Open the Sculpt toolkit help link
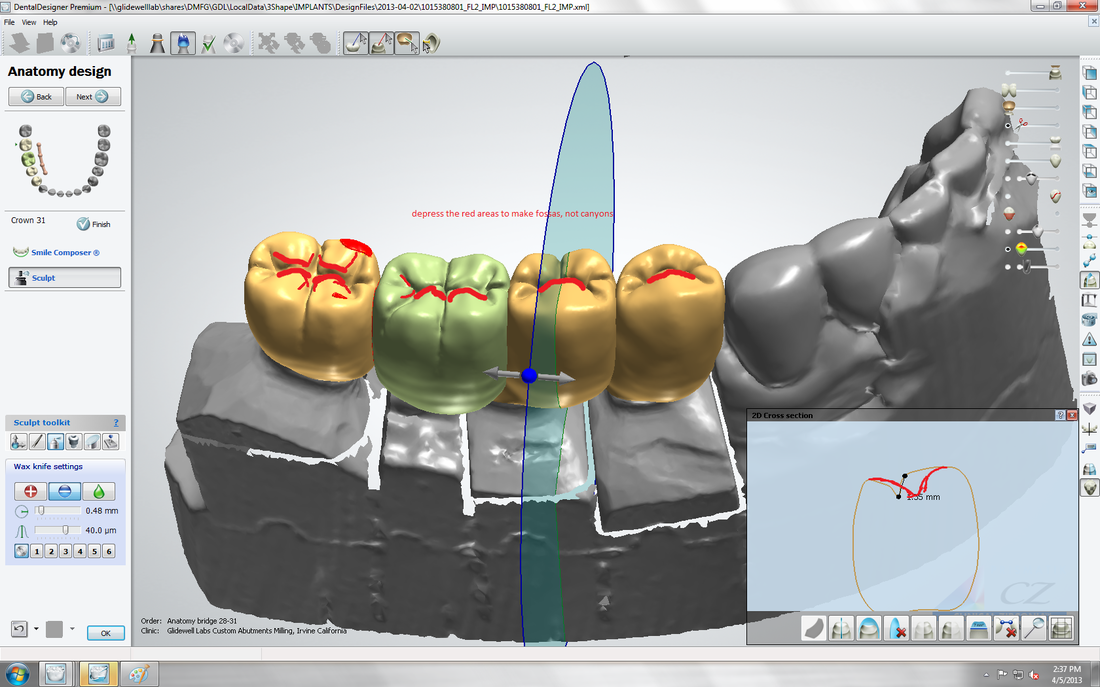This screenshot has width=1100, height=687. pos(116,423)
